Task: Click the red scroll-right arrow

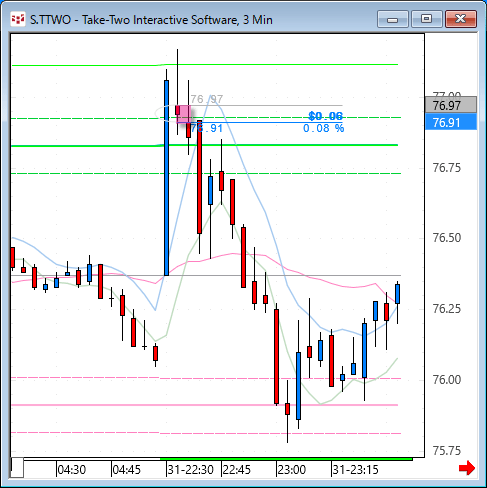Action: (x=467, y=468)
